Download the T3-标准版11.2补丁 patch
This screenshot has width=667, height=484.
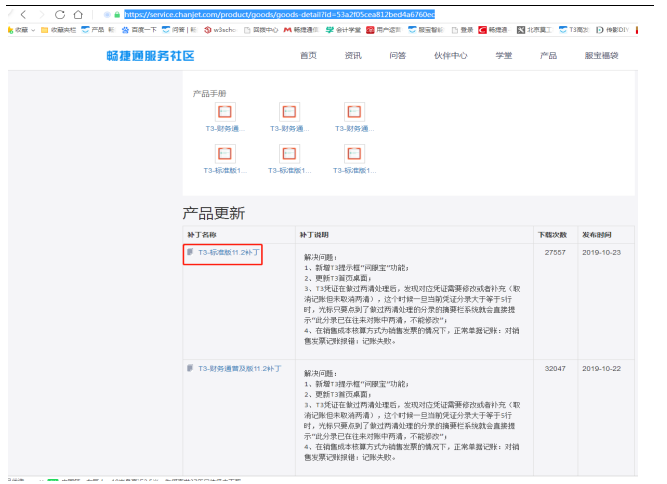[228, 253]
